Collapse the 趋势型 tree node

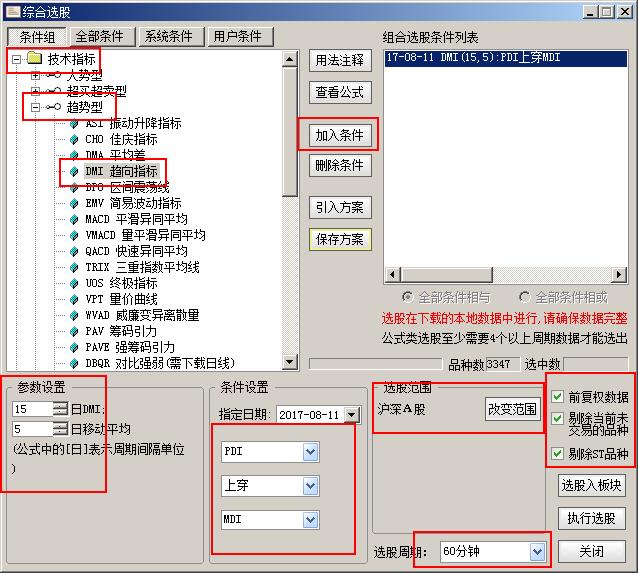[35, 107]
